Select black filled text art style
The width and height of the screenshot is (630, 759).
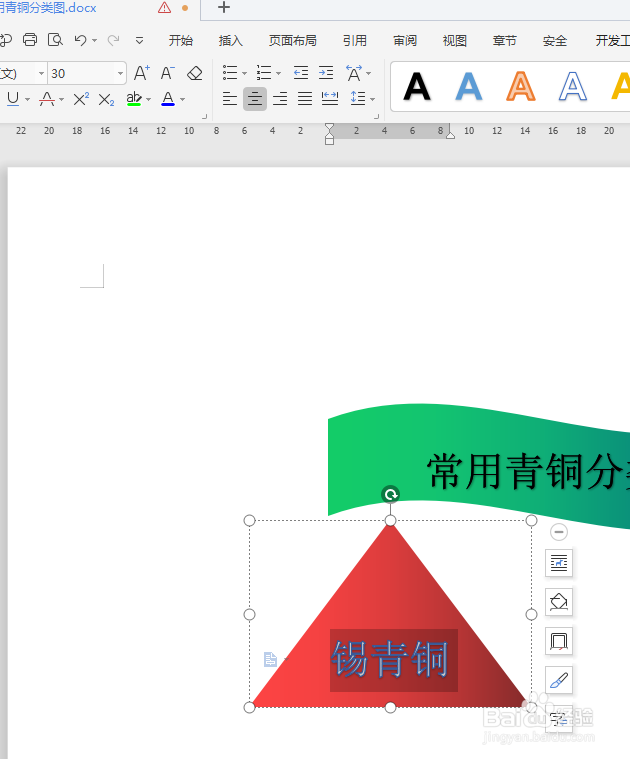tap(417, 87)
